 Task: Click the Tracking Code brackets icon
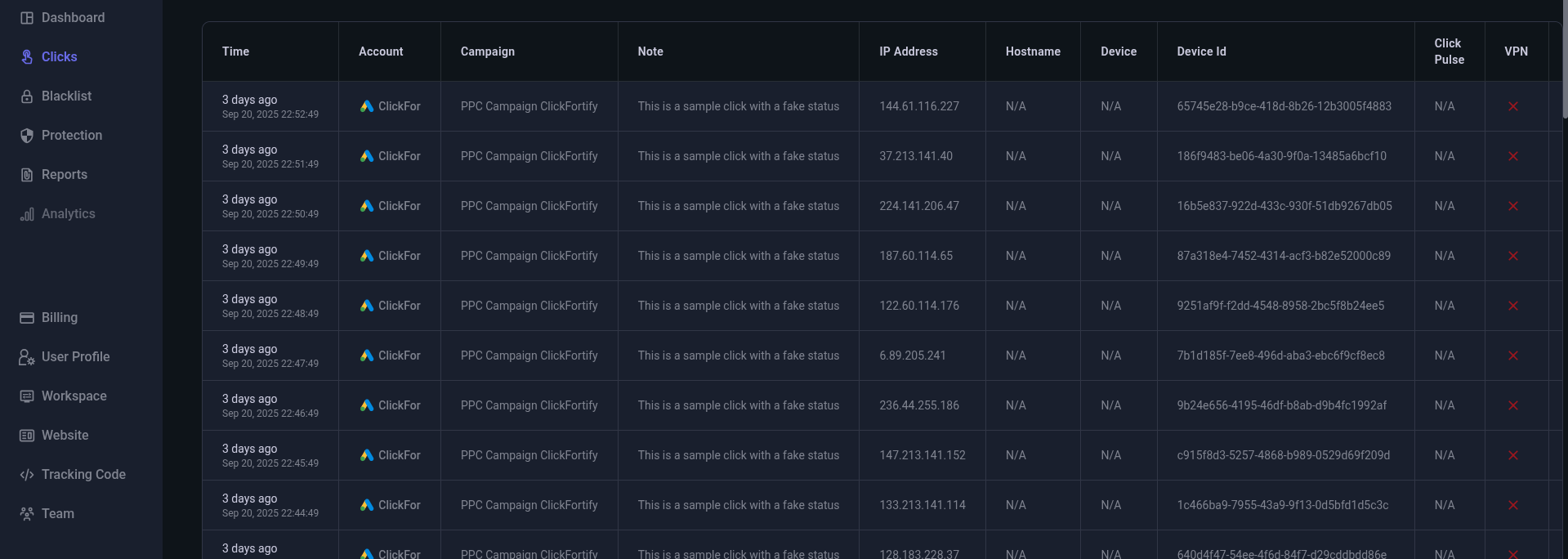tap(27, 475)
